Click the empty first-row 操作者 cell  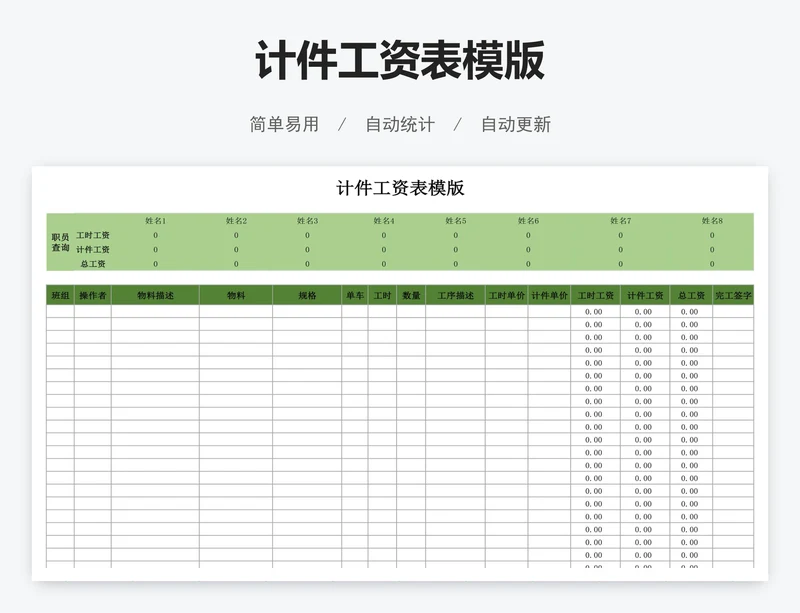tap(93, 311)
